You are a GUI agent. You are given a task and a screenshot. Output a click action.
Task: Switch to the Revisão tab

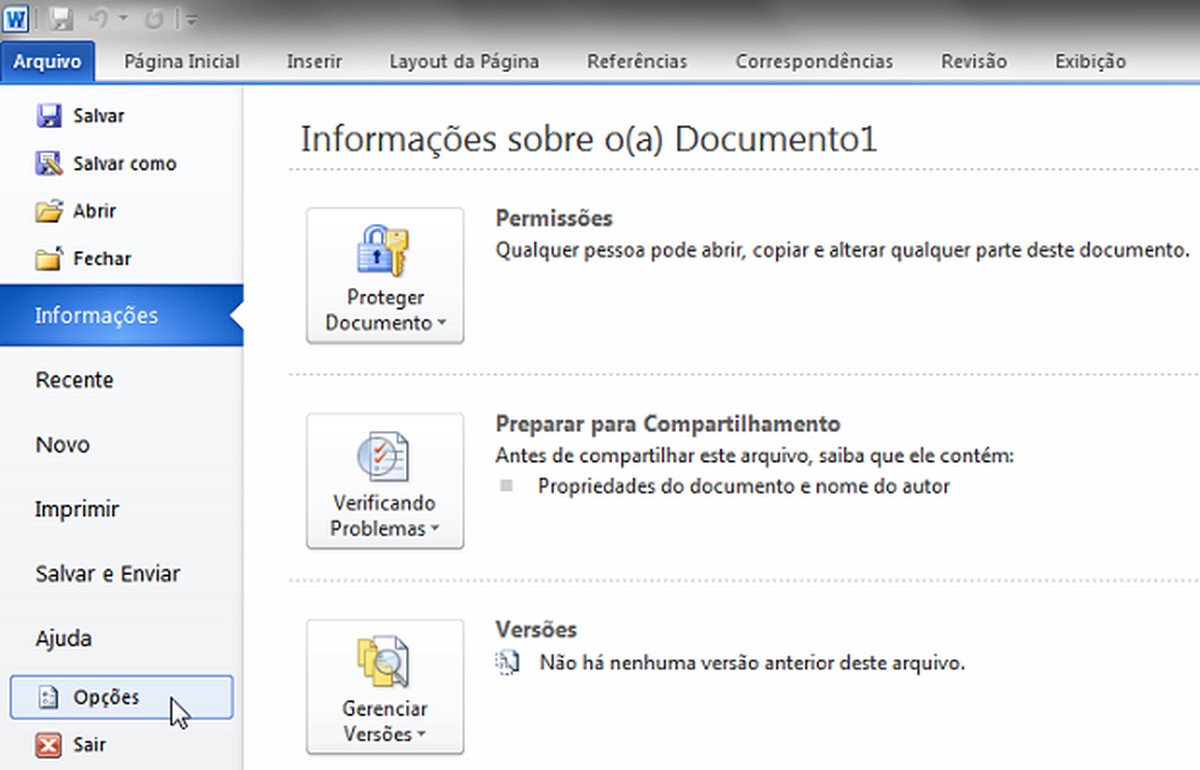[x=973, y=61]
